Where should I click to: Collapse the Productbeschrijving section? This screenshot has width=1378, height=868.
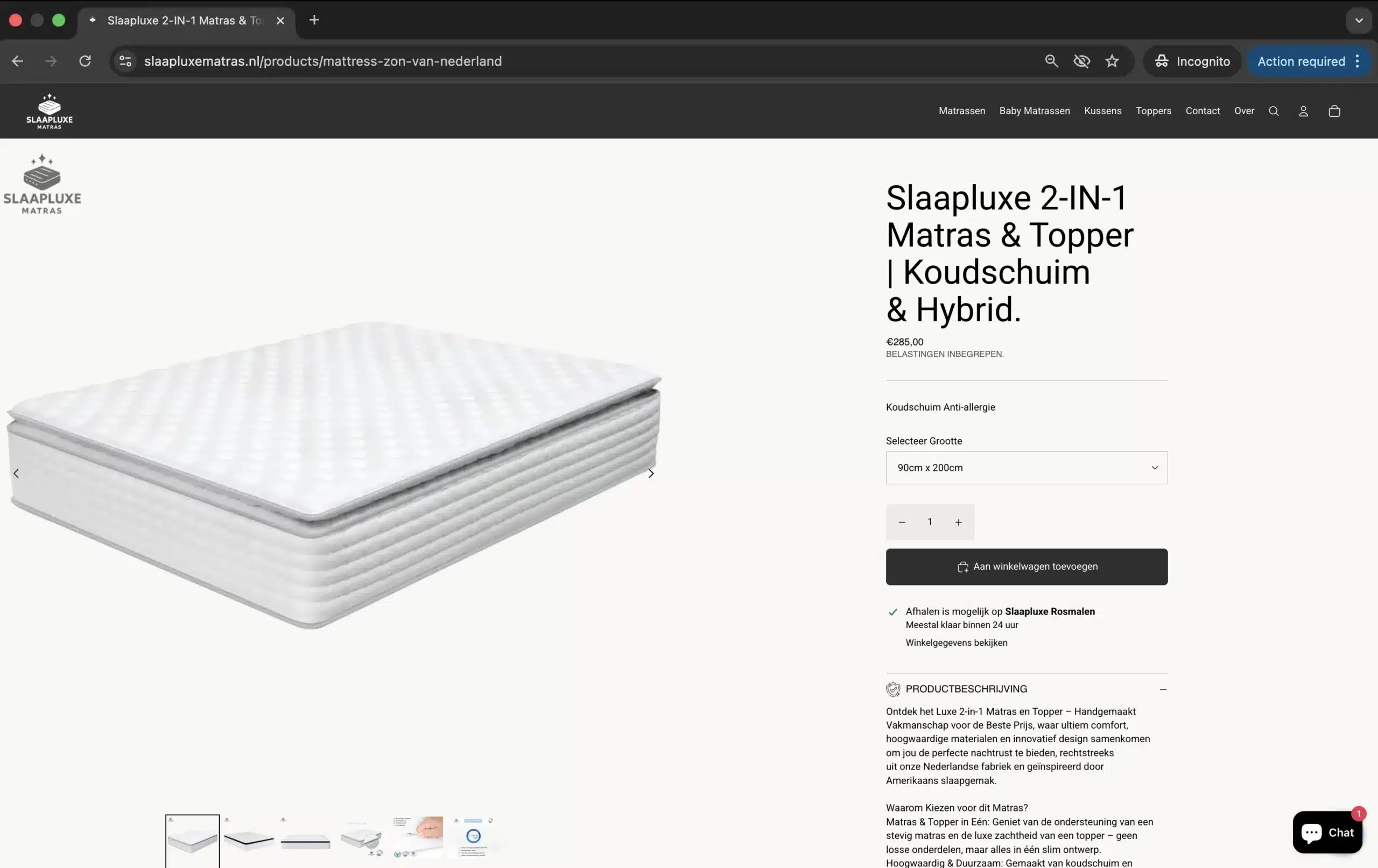(x=1162, y=689)
